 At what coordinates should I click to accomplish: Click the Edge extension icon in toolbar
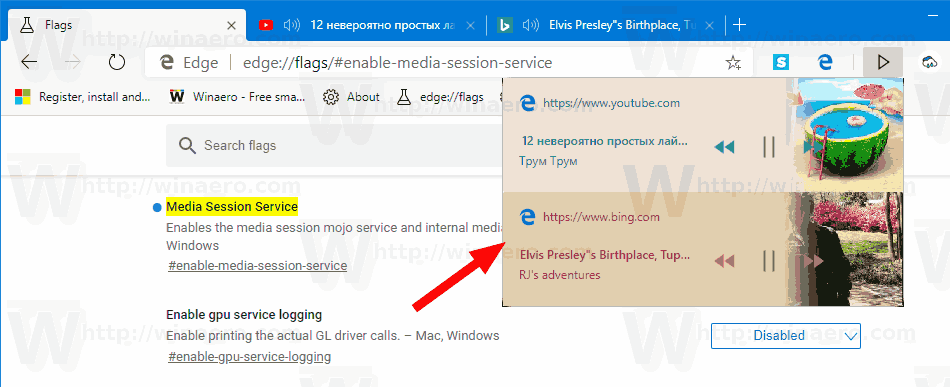click(825, 62)
